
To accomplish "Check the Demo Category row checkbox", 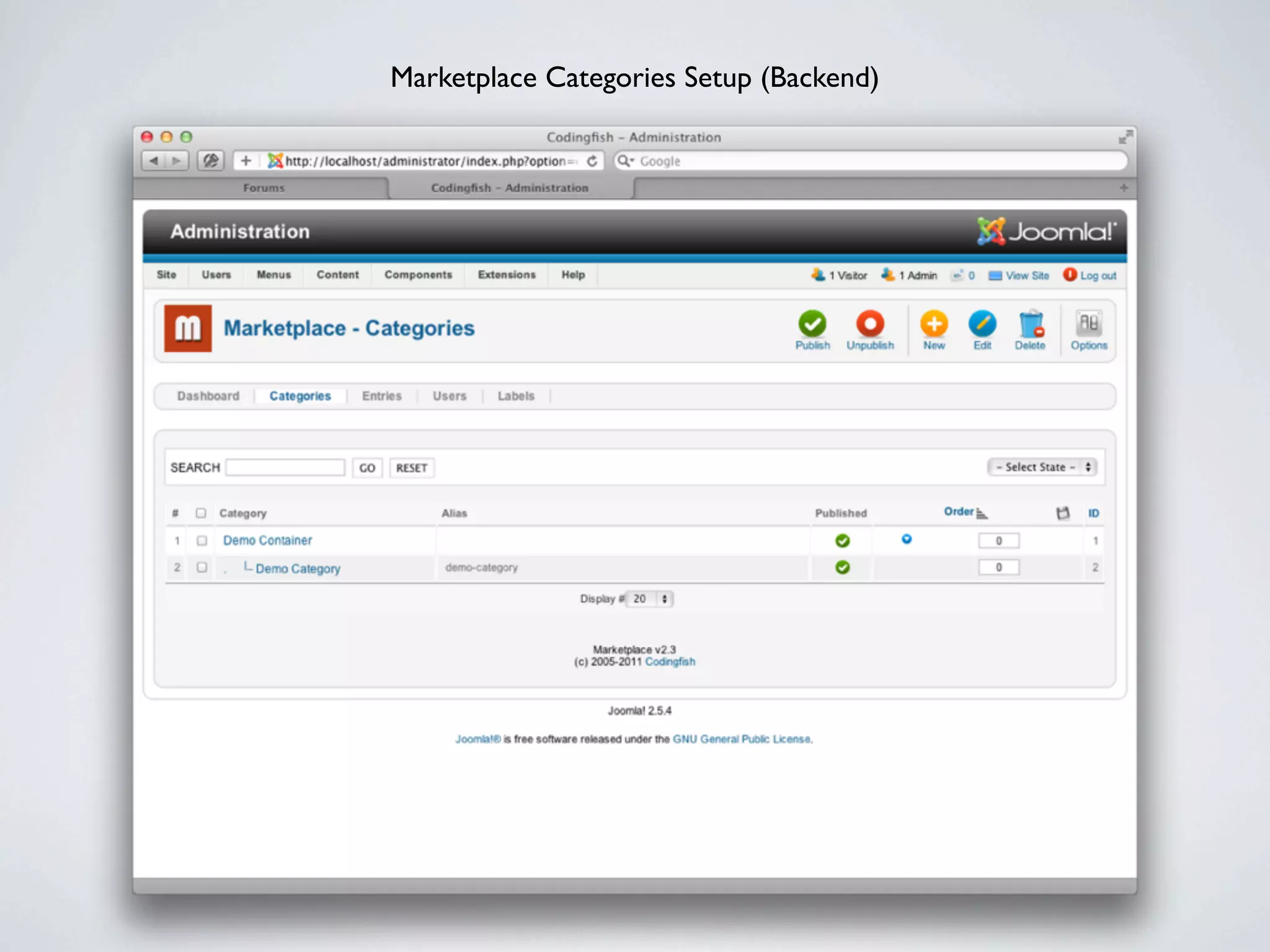I will point(202,567).
